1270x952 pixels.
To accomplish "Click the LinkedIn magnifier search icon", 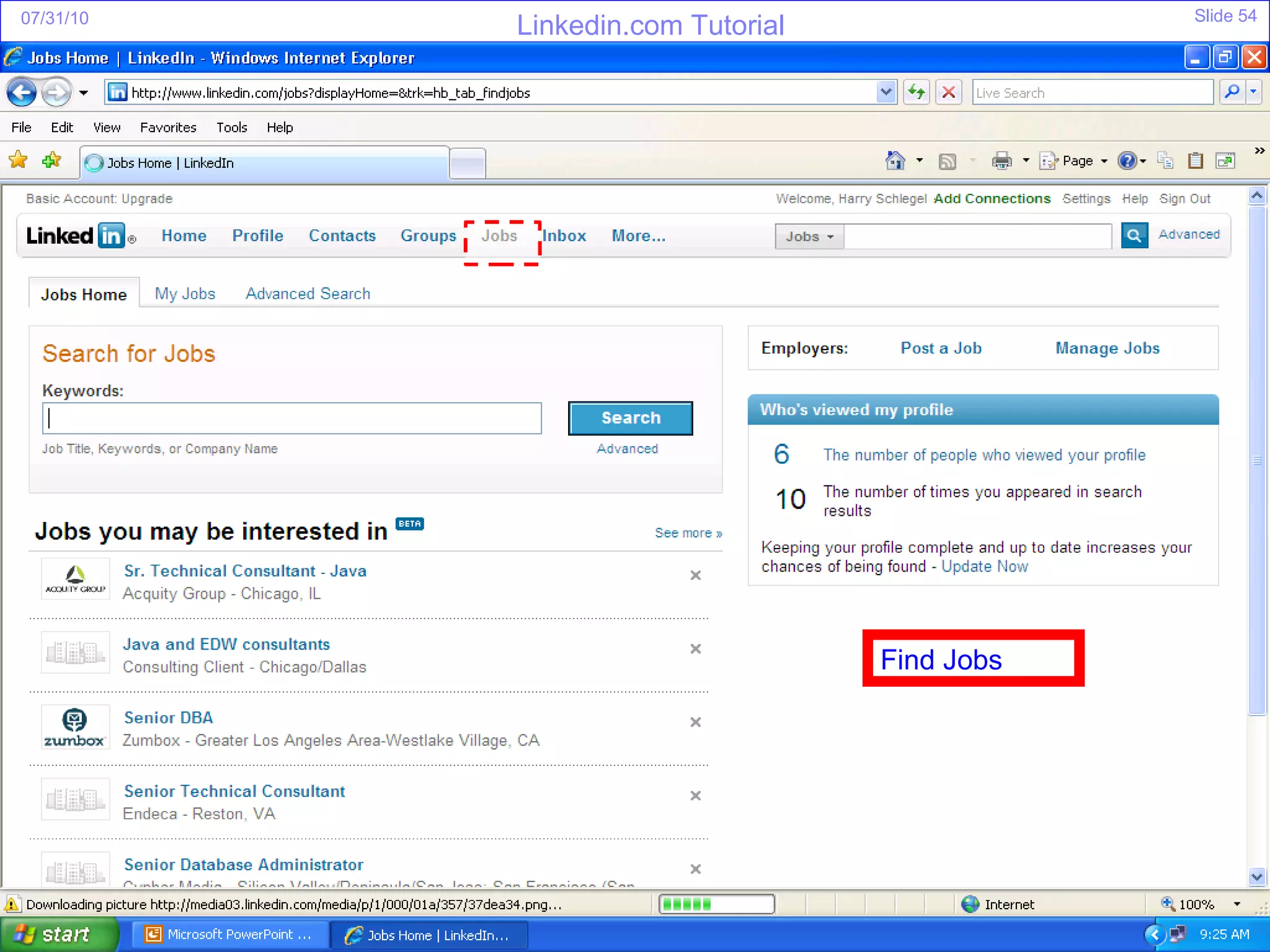I will 1134,236.
